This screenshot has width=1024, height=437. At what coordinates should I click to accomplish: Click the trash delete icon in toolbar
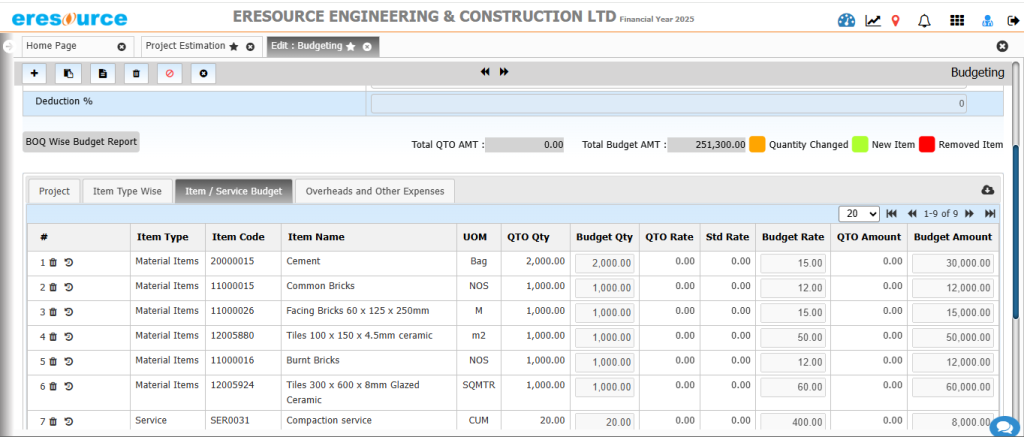point(136,73)
